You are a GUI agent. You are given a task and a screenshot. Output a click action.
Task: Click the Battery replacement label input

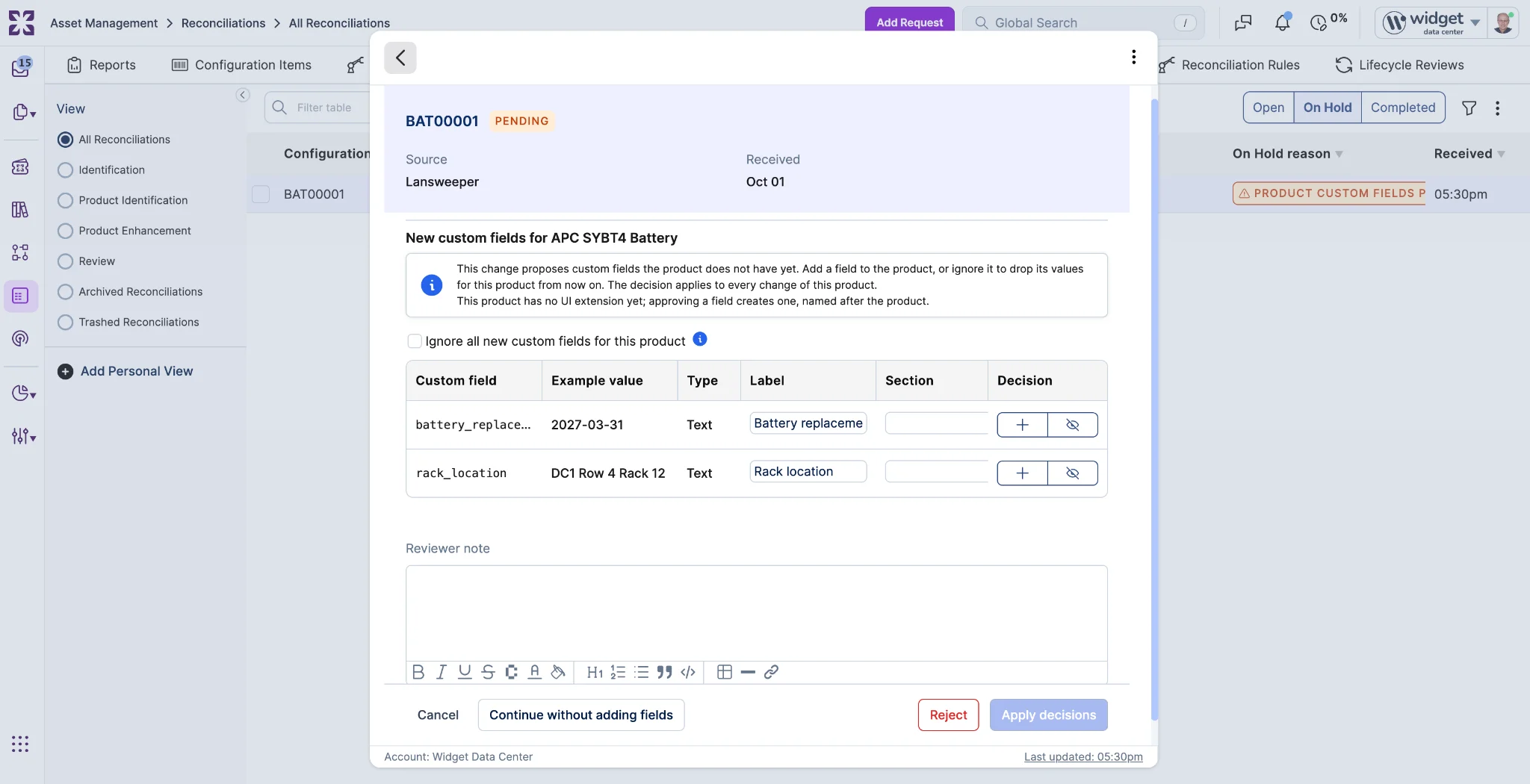click(808, 423)
